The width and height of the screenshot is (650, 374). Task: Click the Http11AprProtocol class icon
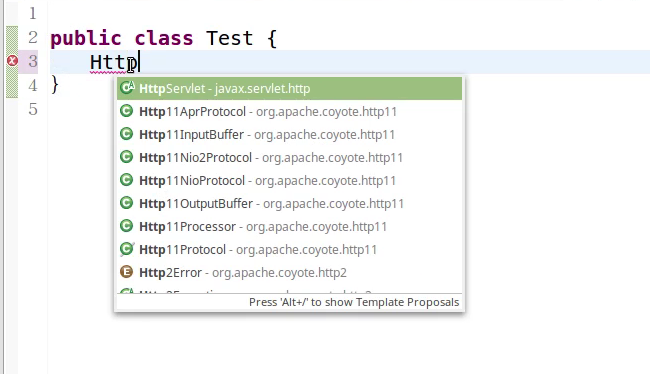coord(126,111)
